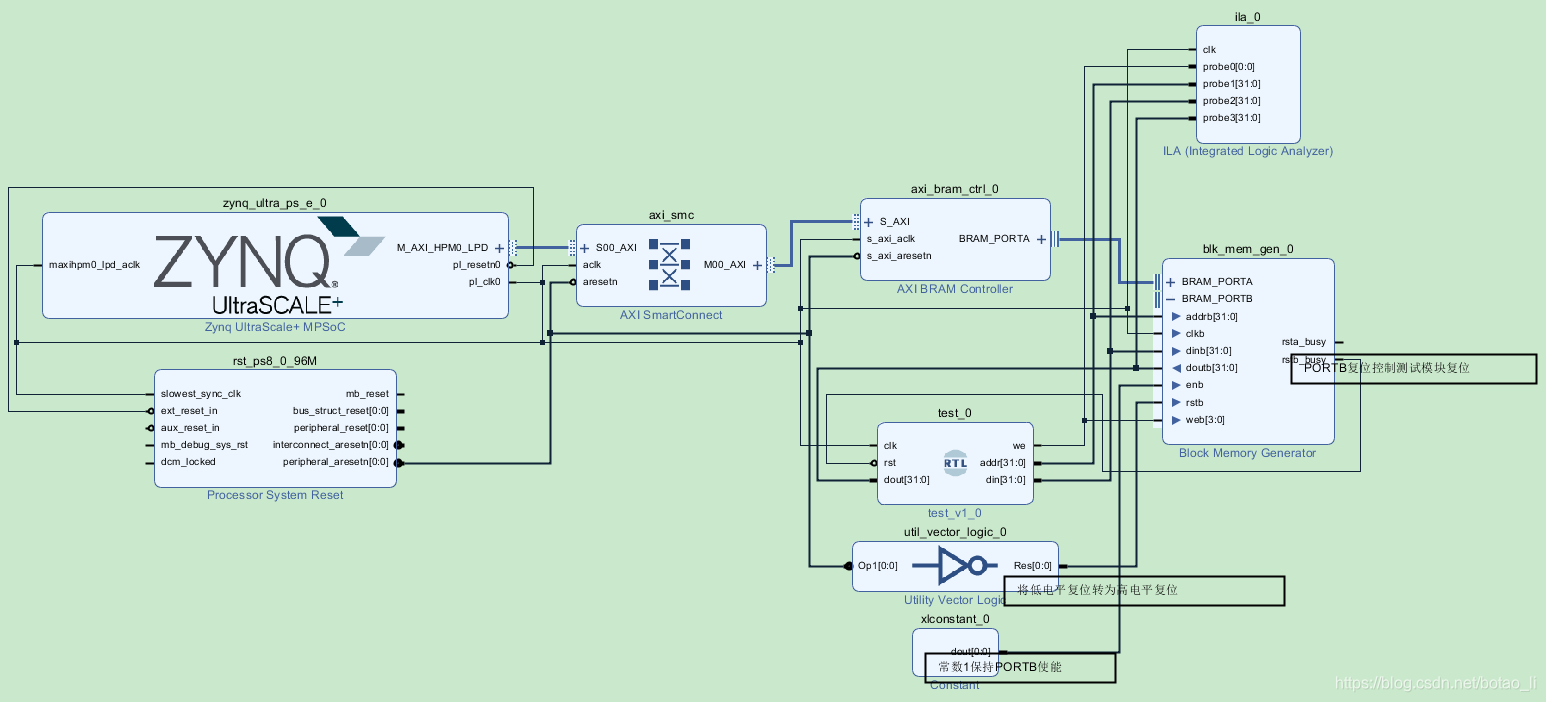Image resolution: width=1546 pixels, height=702 pixels.
Task: Click the Zynq UltraScale+ MPSoC label
Action: pos(275,327)
